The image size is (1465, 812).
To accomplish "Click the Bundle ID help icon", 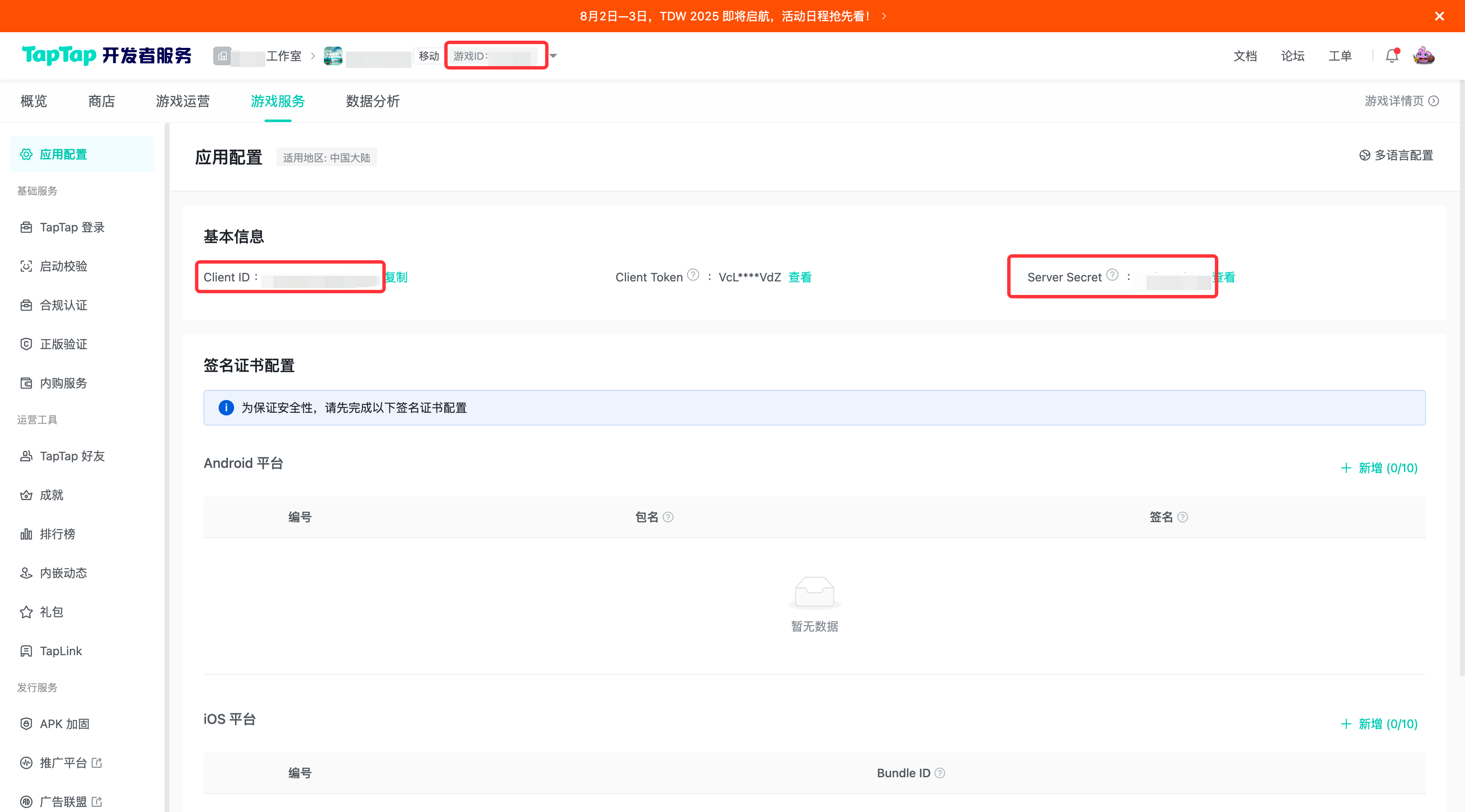I will (940, 773).
